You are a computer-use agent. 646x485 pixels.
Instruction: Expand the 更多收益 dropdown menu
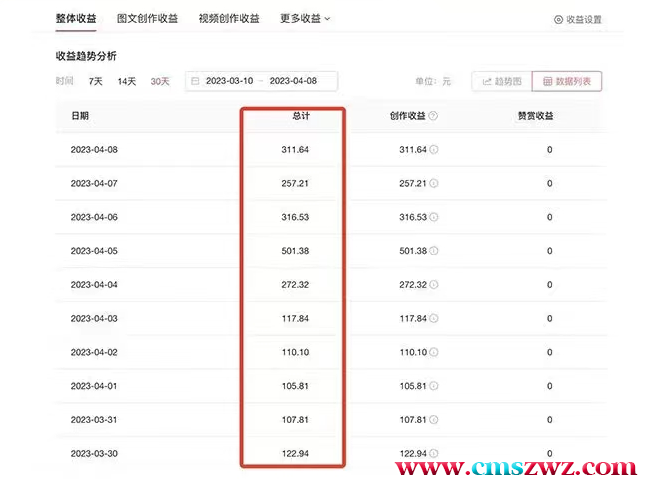click(x=305, y=18)
